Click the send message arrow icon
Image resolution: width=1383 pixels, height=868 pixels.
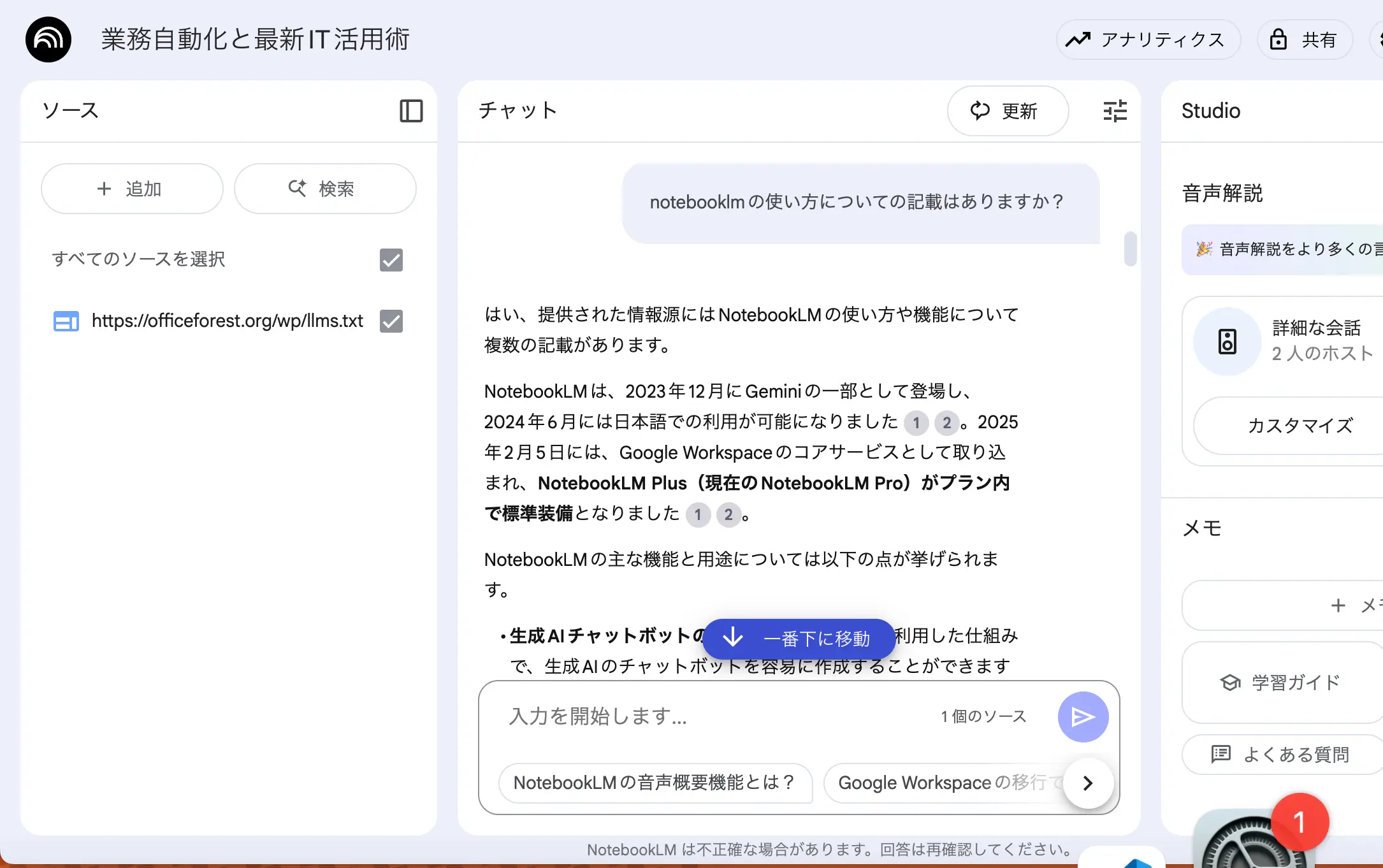tap(1083, 717)
